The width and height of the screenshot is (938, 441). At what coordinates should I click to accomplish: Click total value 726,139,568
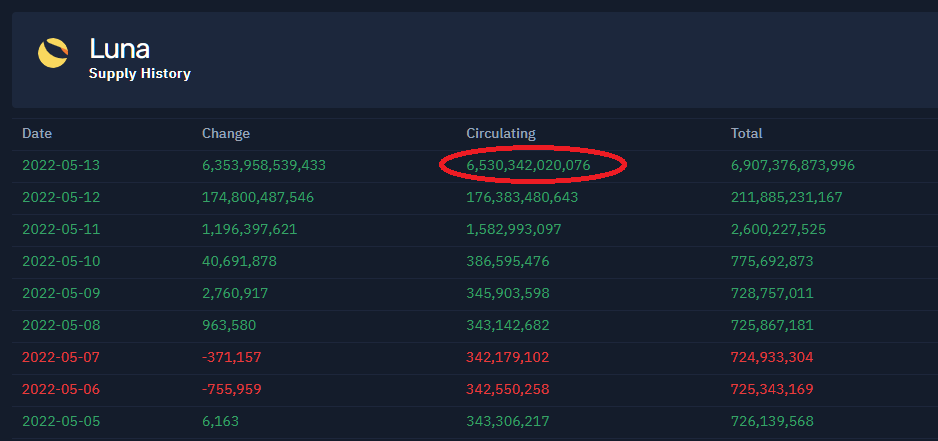click(772, 421)
